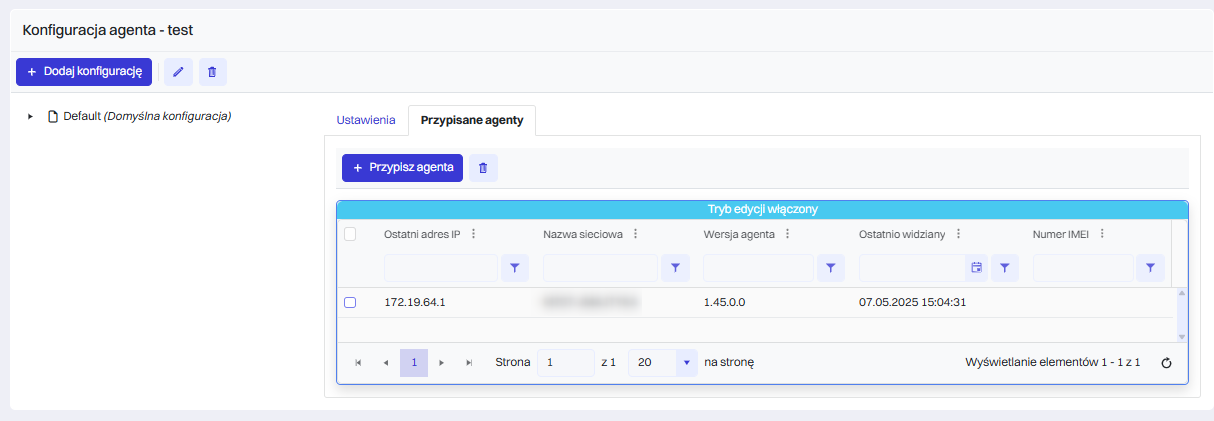
Task: Toggle the select-all header checkbox
Action: 350,234
